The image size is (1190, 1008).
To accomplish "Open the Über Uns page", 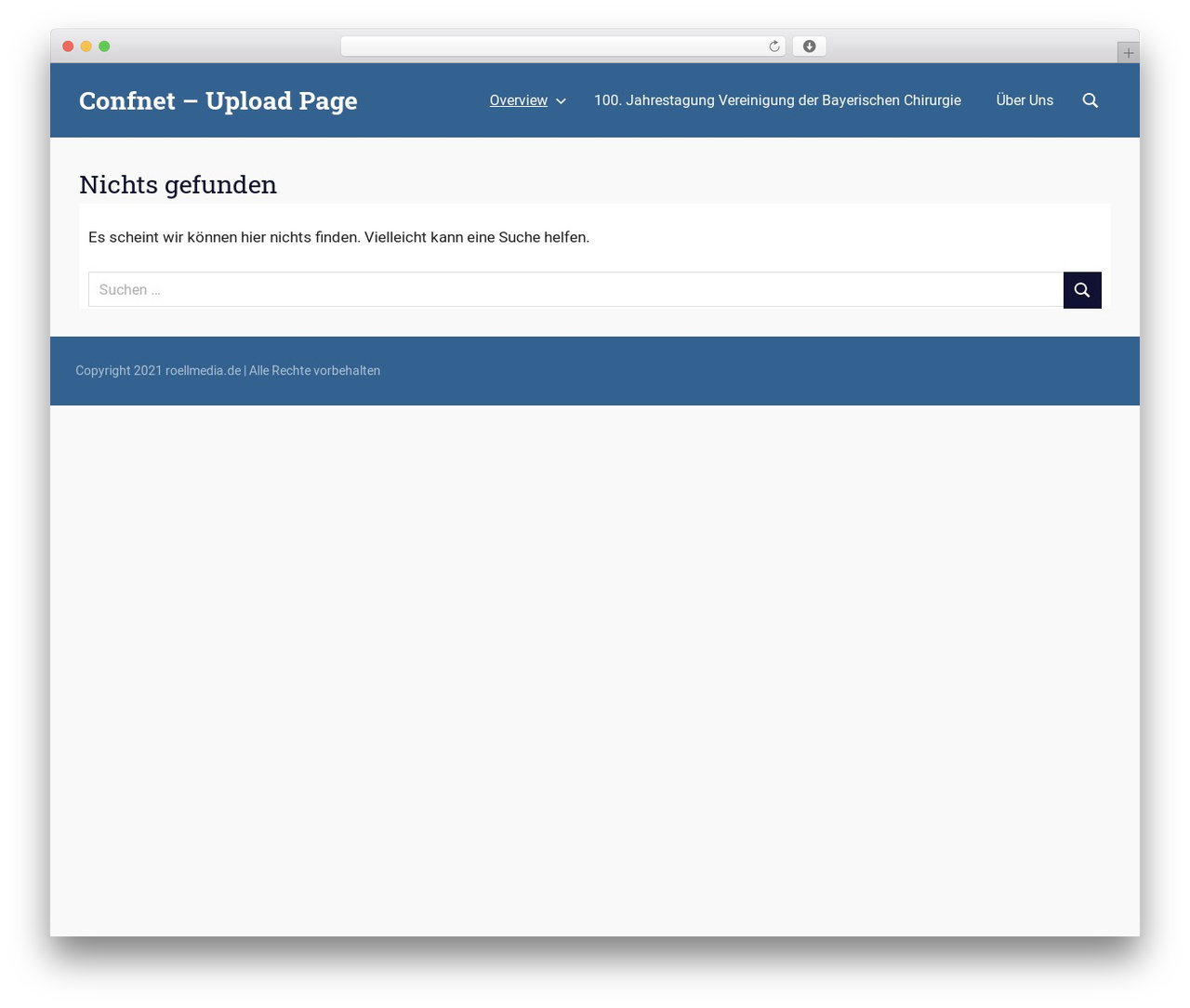I will (x=1025, y=100).
